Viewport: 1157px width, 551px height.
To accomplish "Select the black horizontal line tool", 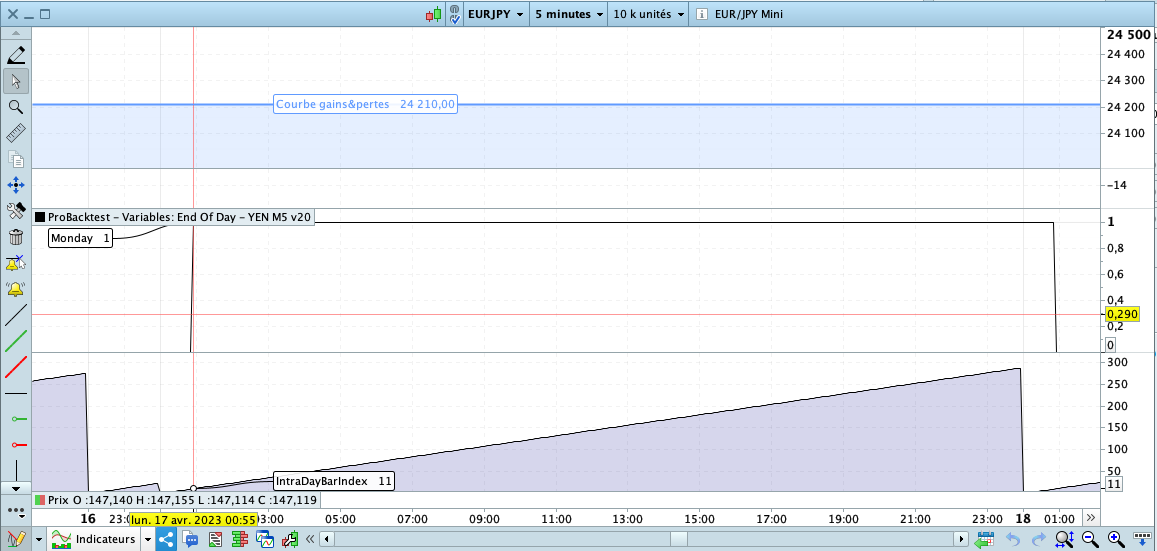I will click(x=16, y=394).
